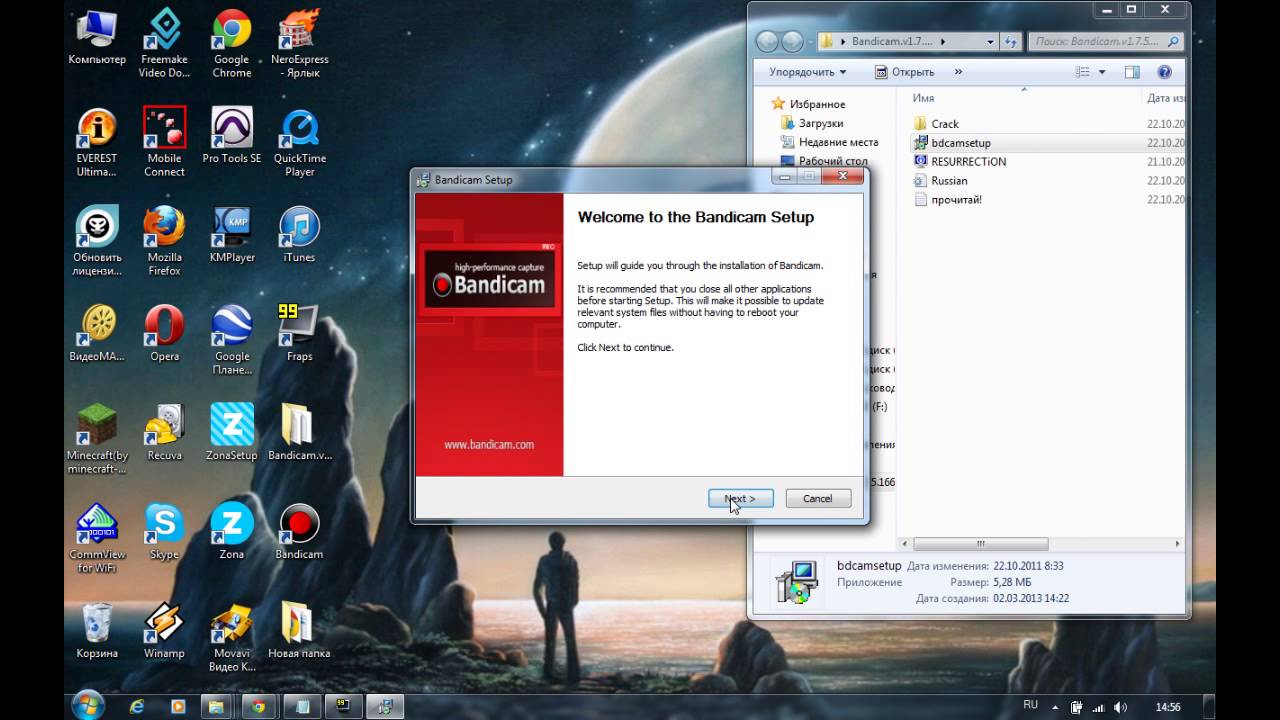
Task: Launch Mozilla Firefox desktop icon
Action: coord(164,241)
